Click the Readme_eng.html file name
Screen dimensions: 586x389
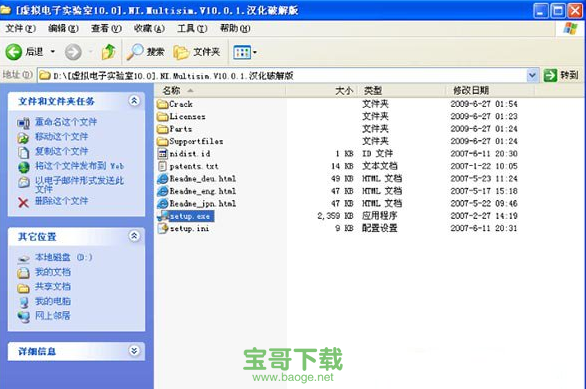pyautogui.click(x=203, y=191)
